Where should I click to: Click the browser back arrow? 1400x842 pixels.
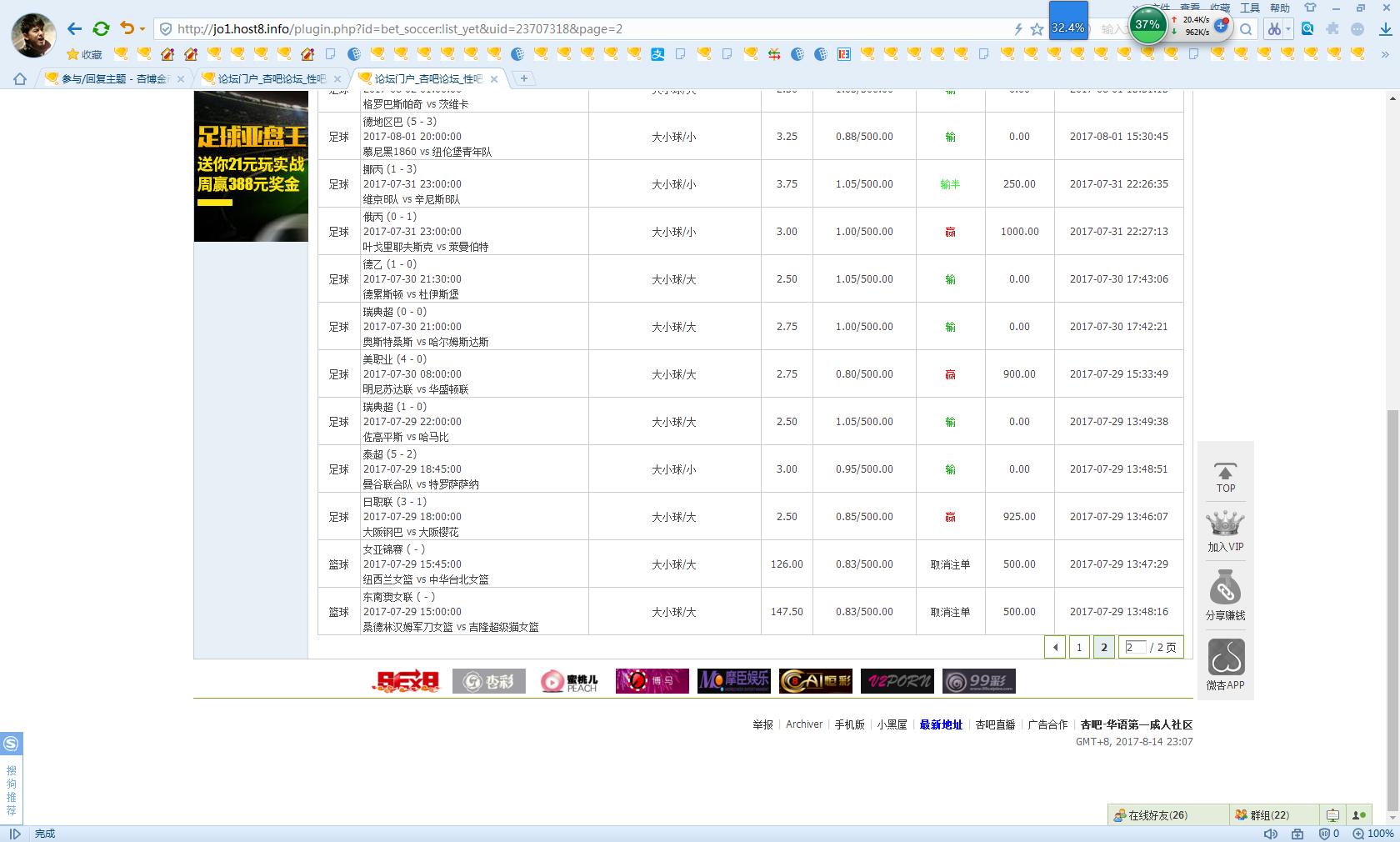(74, 29)
